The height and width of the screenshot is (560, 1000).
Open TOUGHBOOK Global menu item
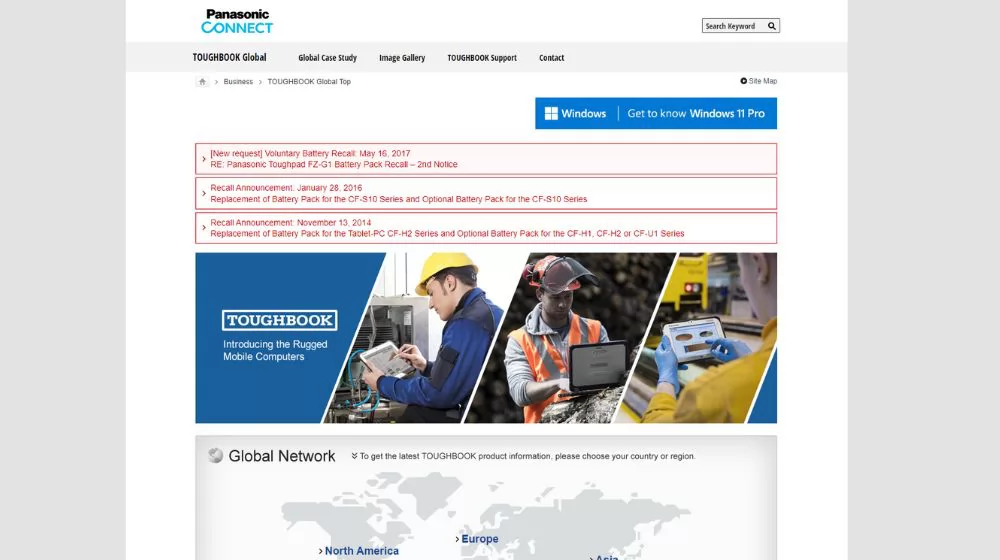(230, 57)
